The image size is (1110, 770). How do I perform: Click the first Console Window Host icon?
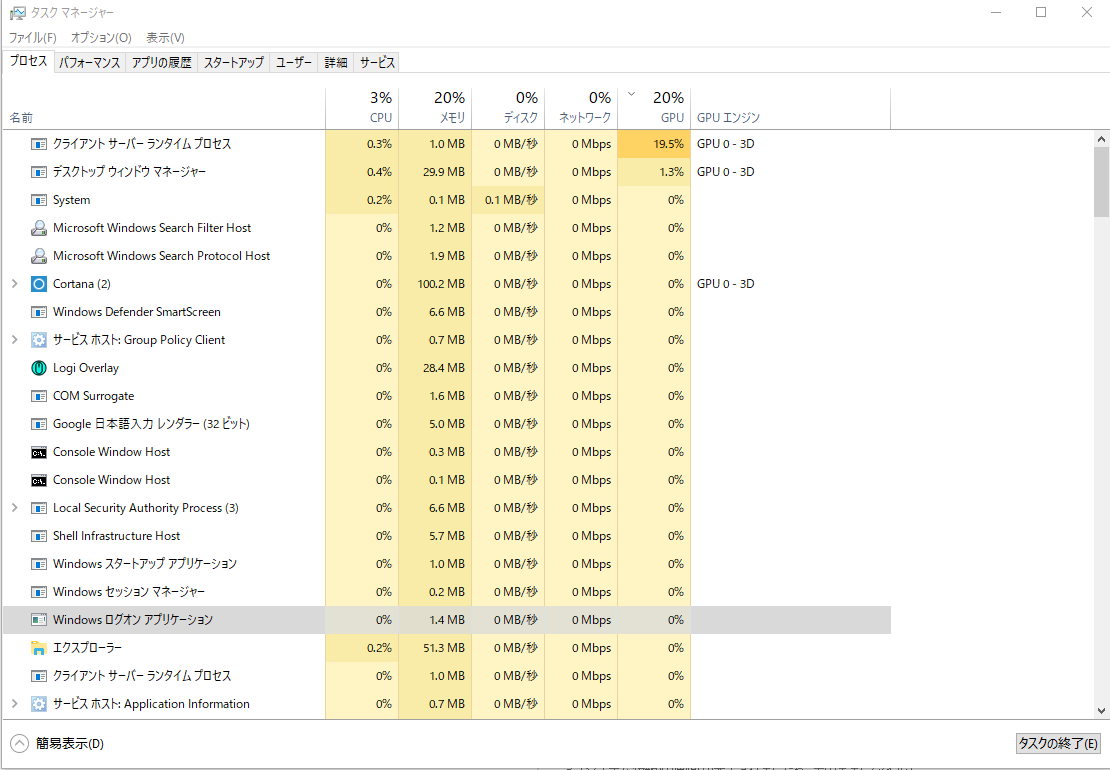point(39,452)
